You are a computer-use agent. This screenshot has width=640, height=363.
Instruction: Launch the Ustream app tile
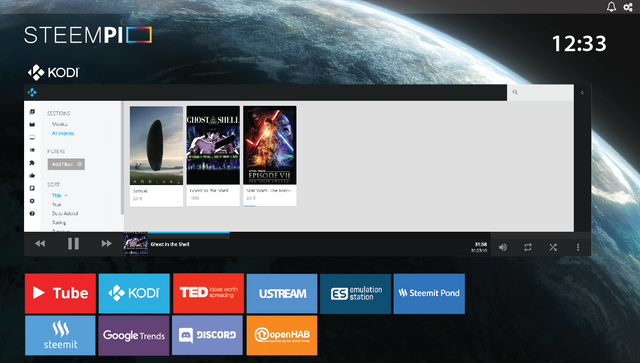282,293
